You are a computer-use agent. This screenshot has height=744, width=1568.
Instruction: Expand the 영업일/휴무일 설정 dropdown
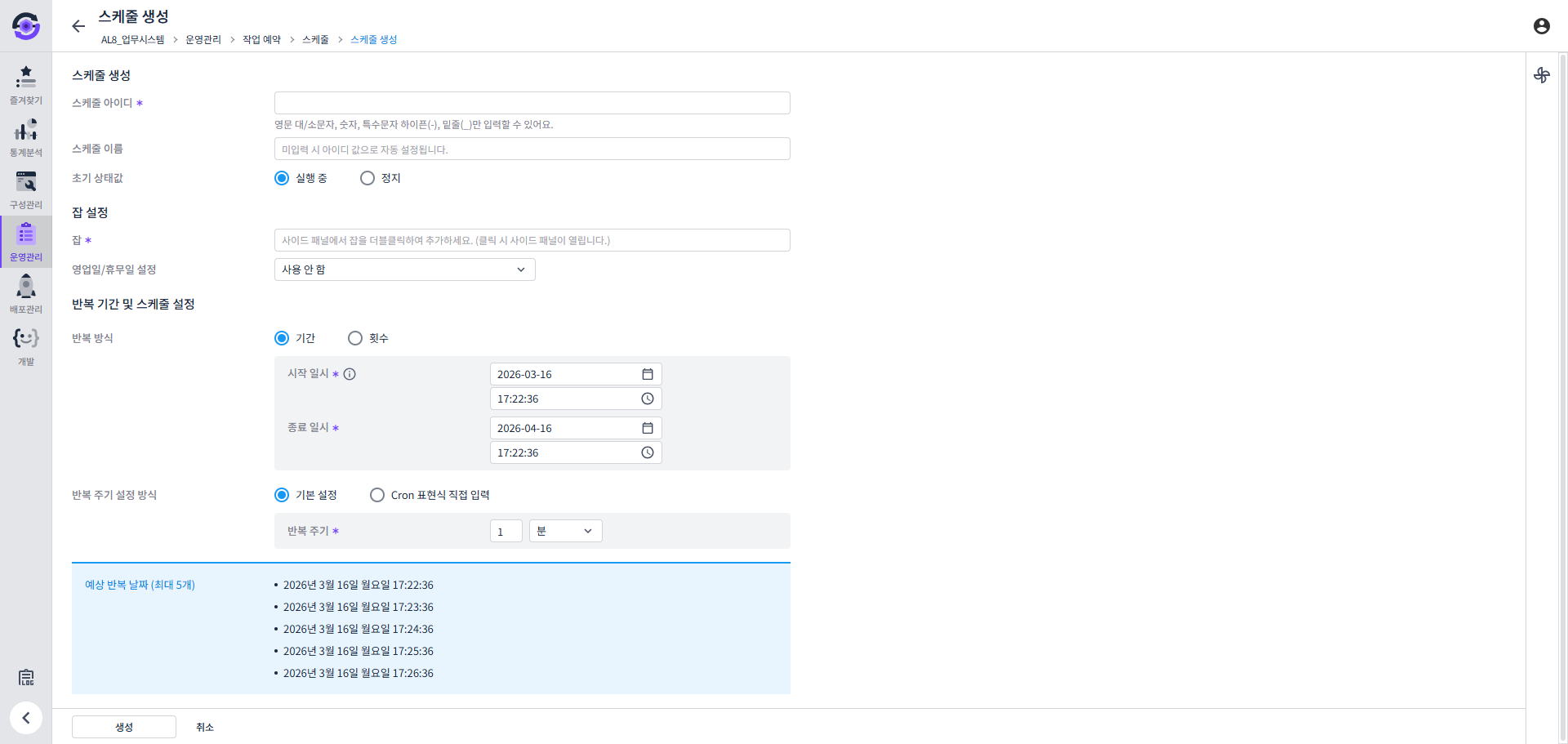click(x=405, y=270)
